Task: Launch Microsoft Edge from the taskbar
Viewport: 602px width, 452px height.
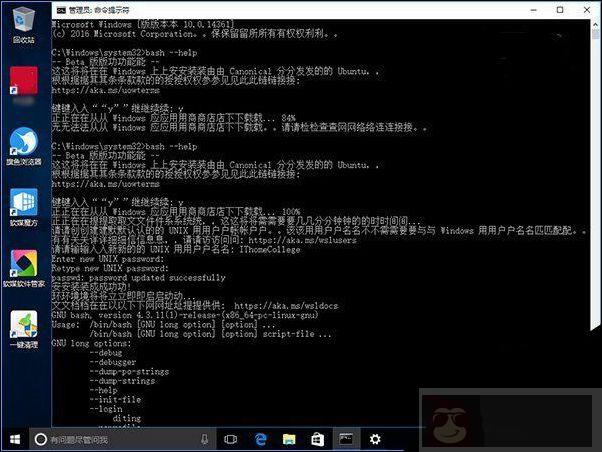Action: click(261, 439)
